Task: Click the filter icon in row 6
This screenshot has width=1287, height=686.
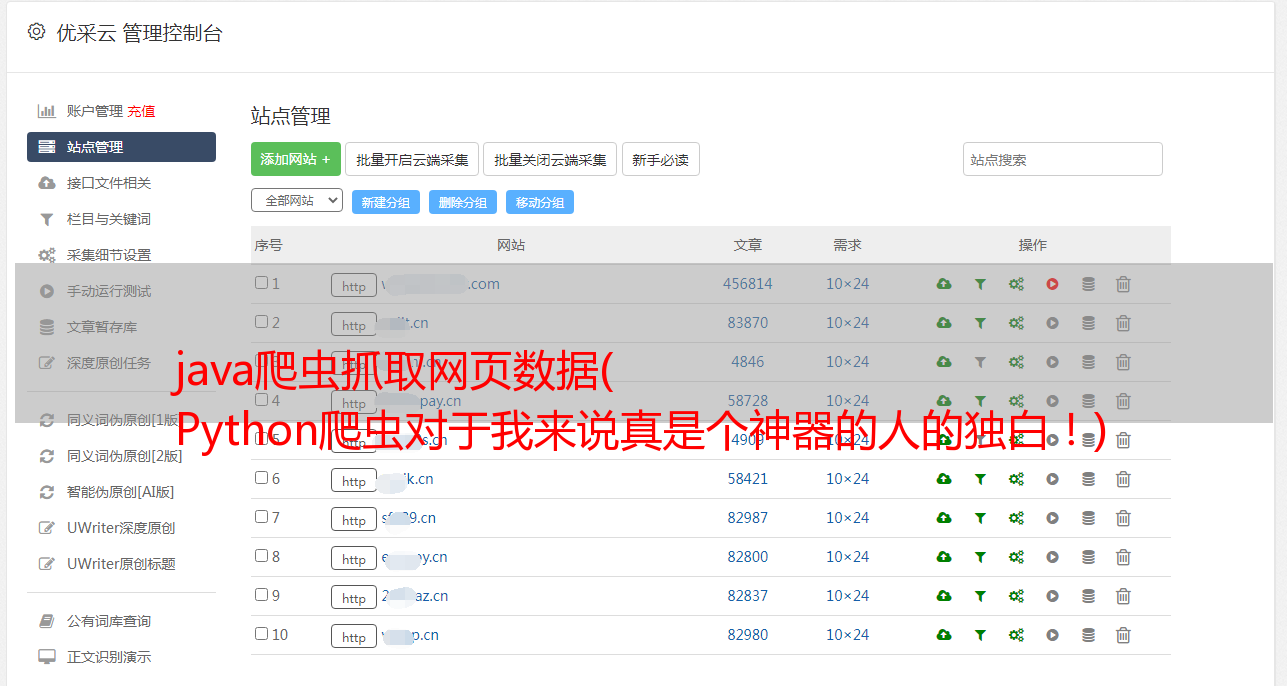Action: 980,479
